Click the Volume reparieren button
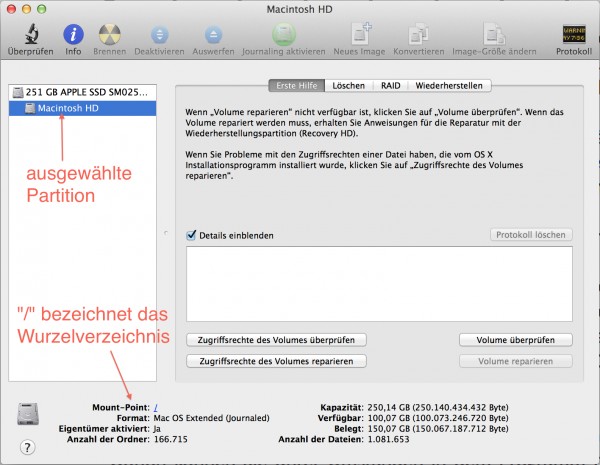Viewport: 600px width, 465px height. point(515,361)
